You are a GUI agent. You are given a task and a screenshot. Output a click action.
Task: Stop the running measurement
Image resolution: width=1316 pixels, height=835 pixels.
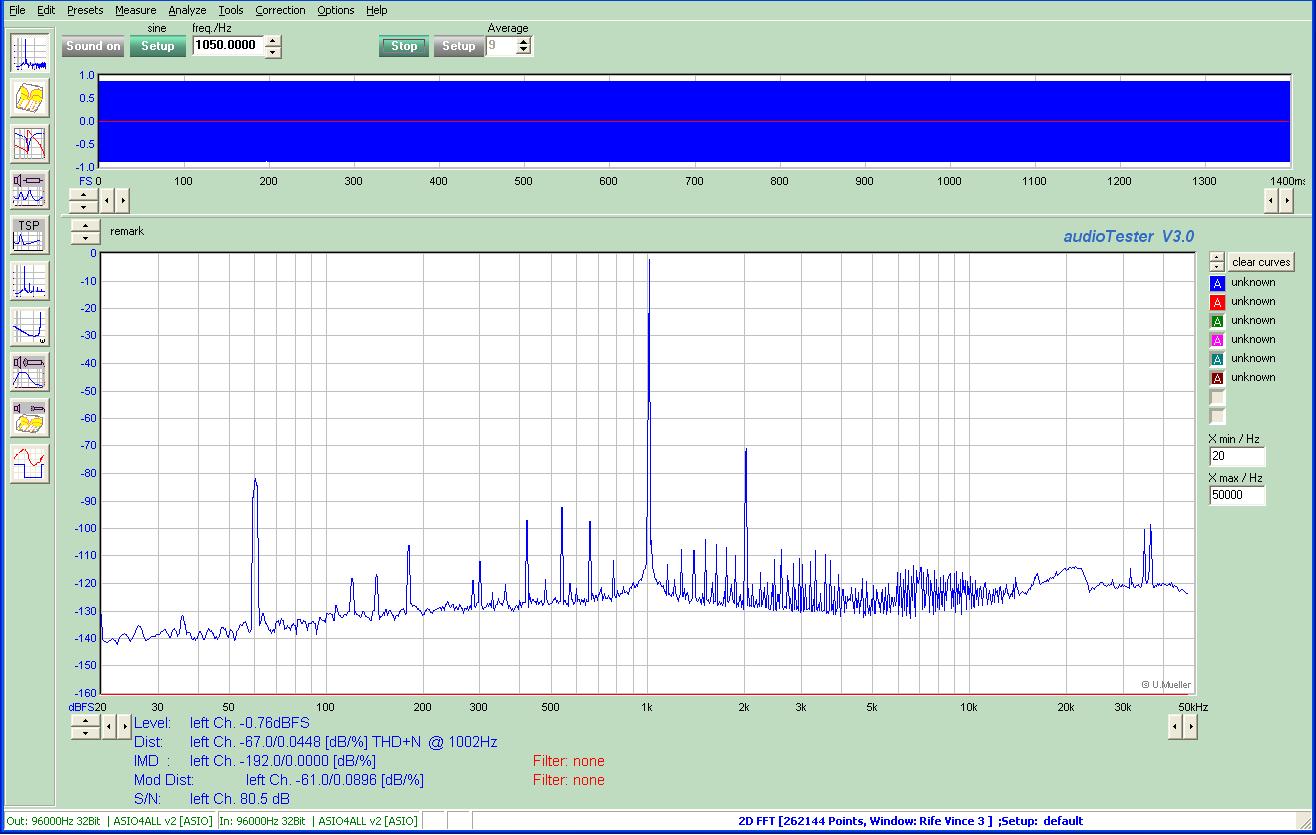[404, 46]
